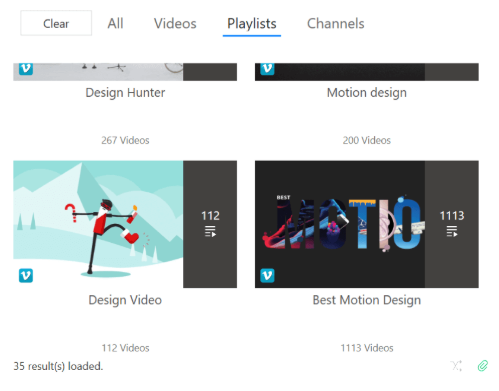The width and height of the screenshot is (499, 391).
Task: Click the green paperclip attachment icon
Action: point(483,366)
